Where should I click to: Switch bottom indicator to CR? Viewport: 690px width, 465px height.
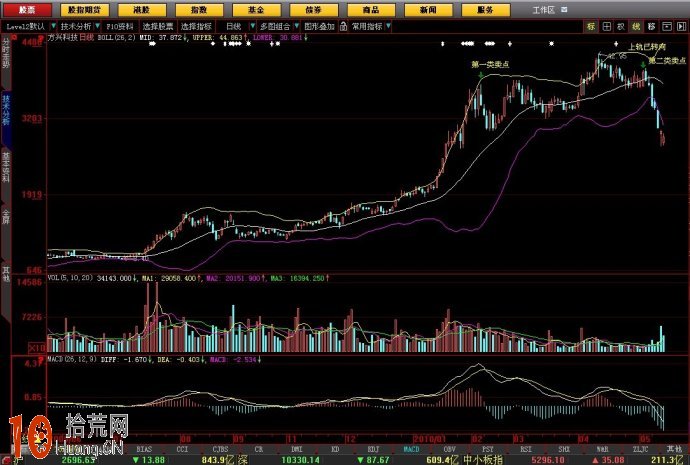(259, 449)
